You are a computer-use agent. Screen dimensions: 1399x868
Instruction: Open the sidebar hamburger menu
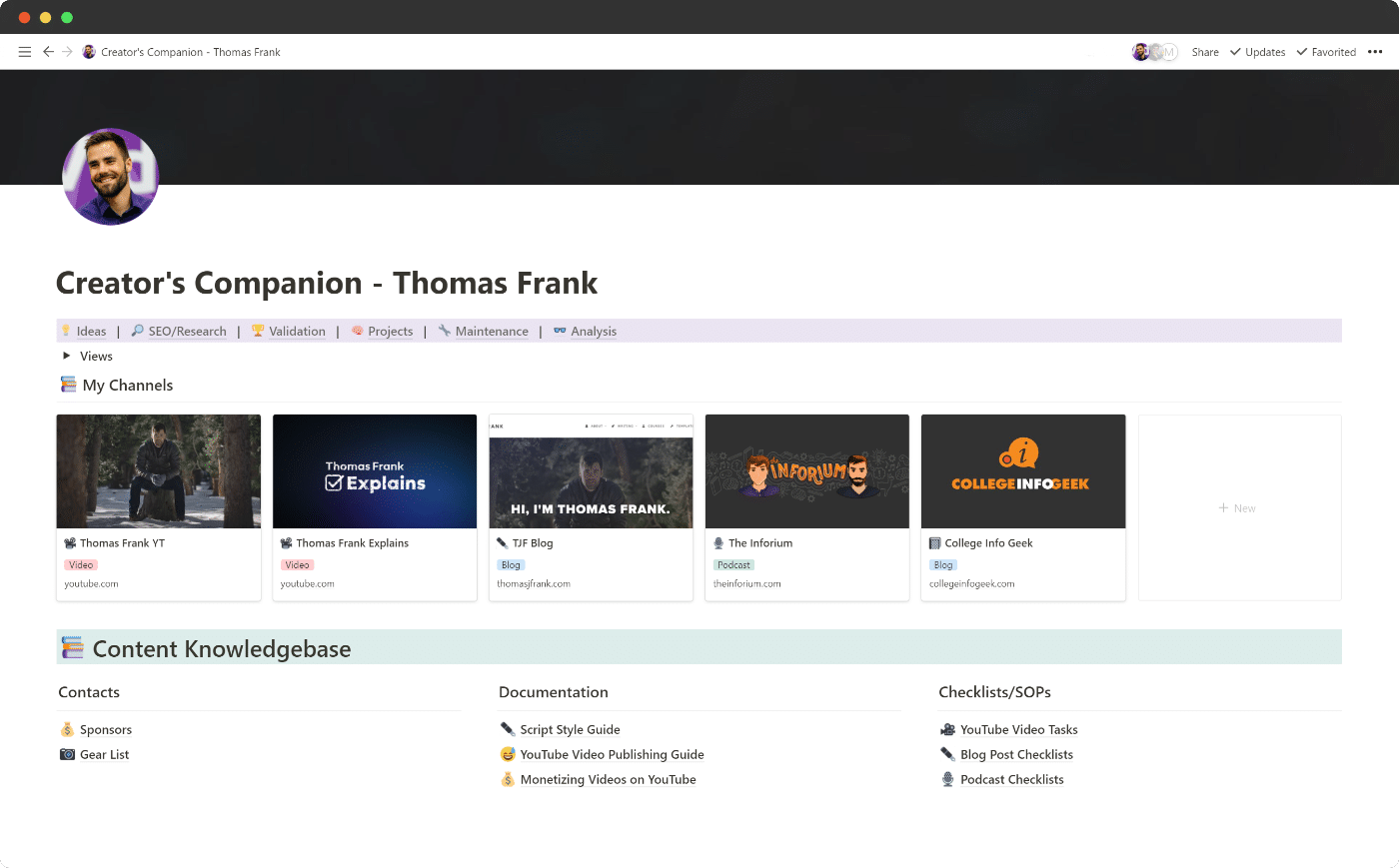point(25,52)
